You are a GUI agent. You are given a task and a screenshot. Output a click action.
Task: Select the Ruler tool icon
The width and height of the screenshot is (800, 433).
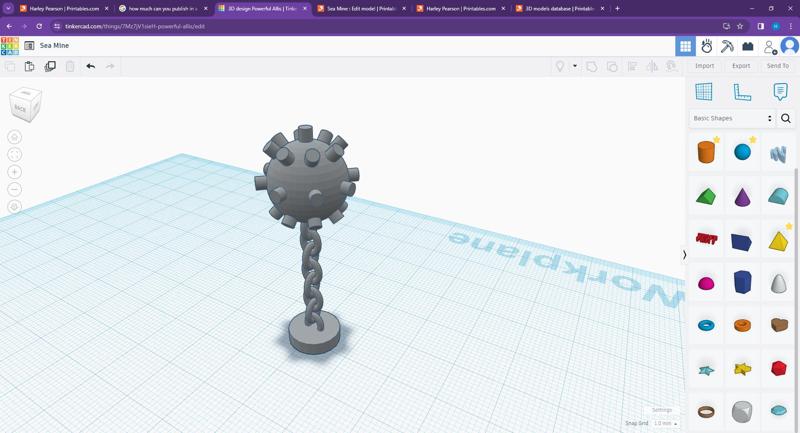pyautogui.click(x=742, y=92)
